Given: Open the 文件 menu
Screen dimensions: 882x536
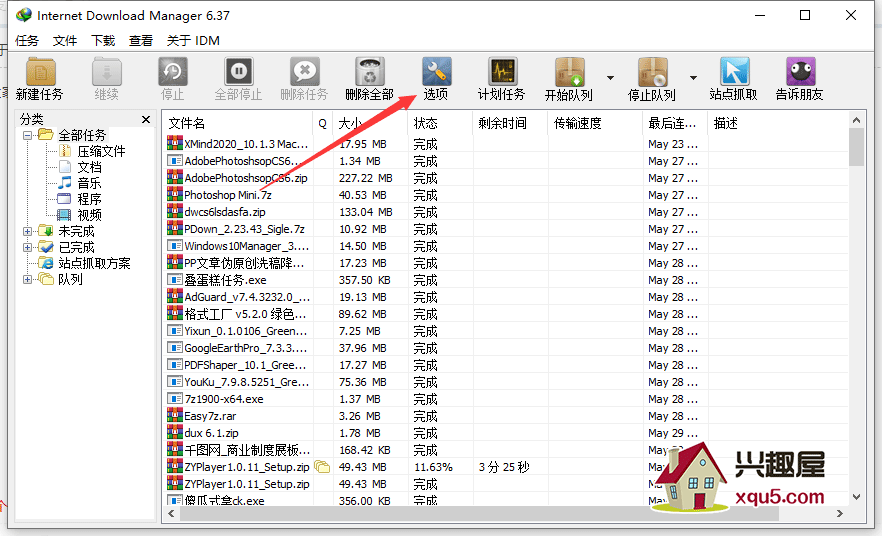Looking at the screenshot, I should pos(65,40).
